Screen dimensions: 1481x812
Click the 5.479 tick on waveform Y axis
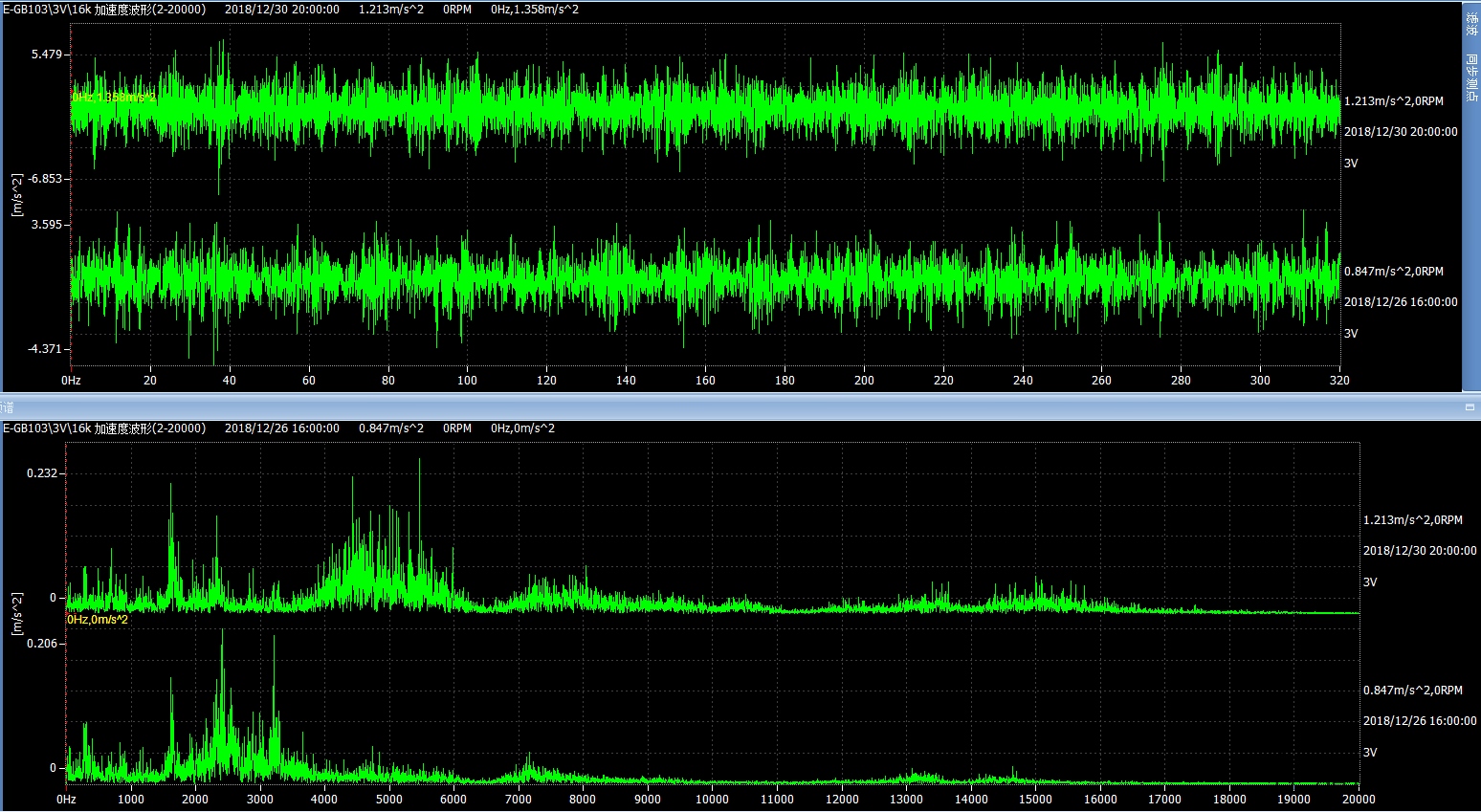pos(46,55)
